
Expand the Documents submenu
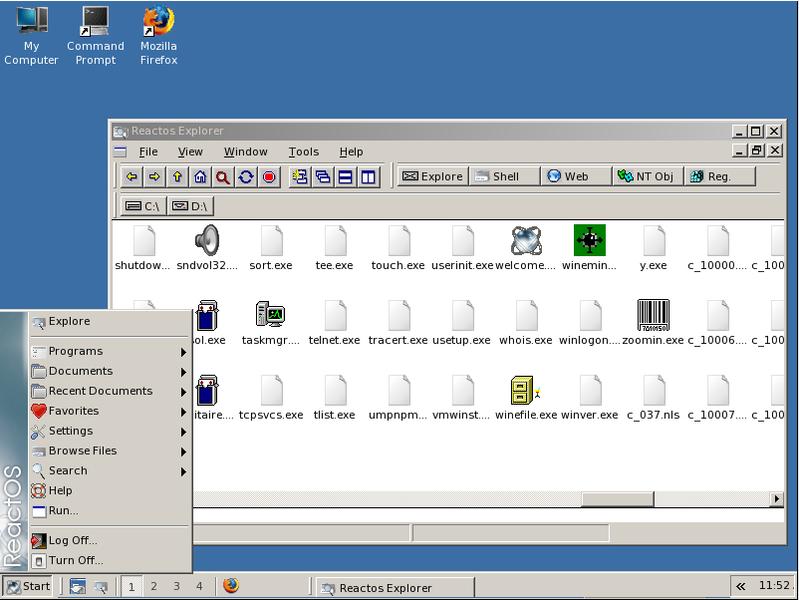coord(110,371)
